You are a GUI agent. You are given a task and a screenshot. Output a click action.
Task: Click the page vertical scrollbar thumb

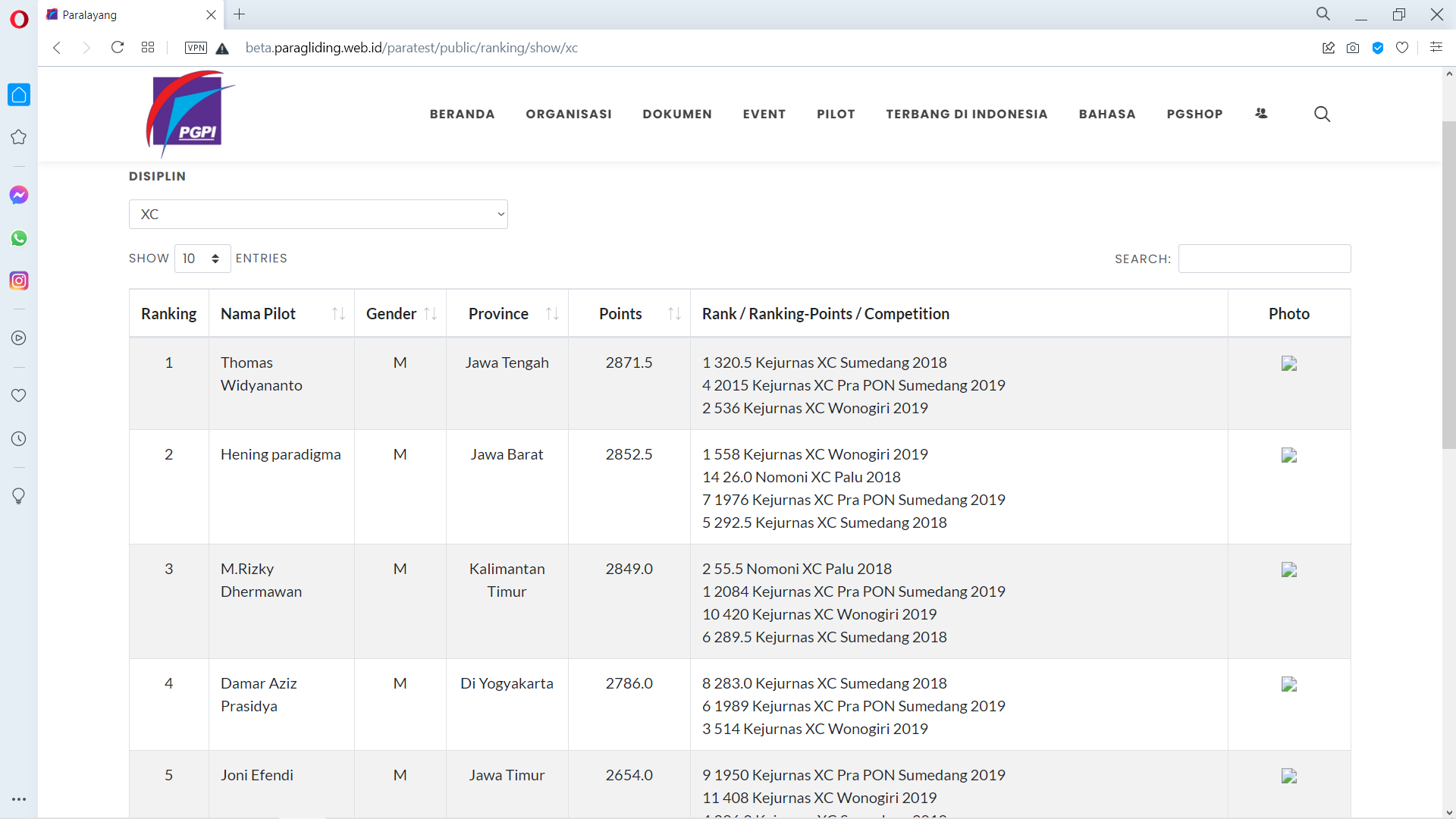coord(1449,284)
